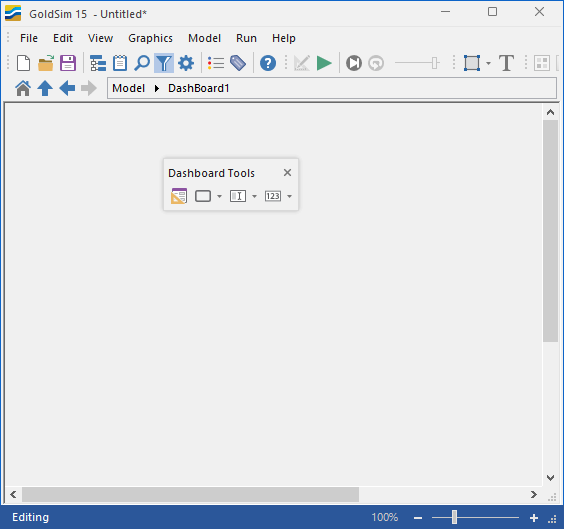Image resolution: width=564 pixels, height=529 pixels.
Task: Minimize the GoldSim window
Action: pos(445,12)
